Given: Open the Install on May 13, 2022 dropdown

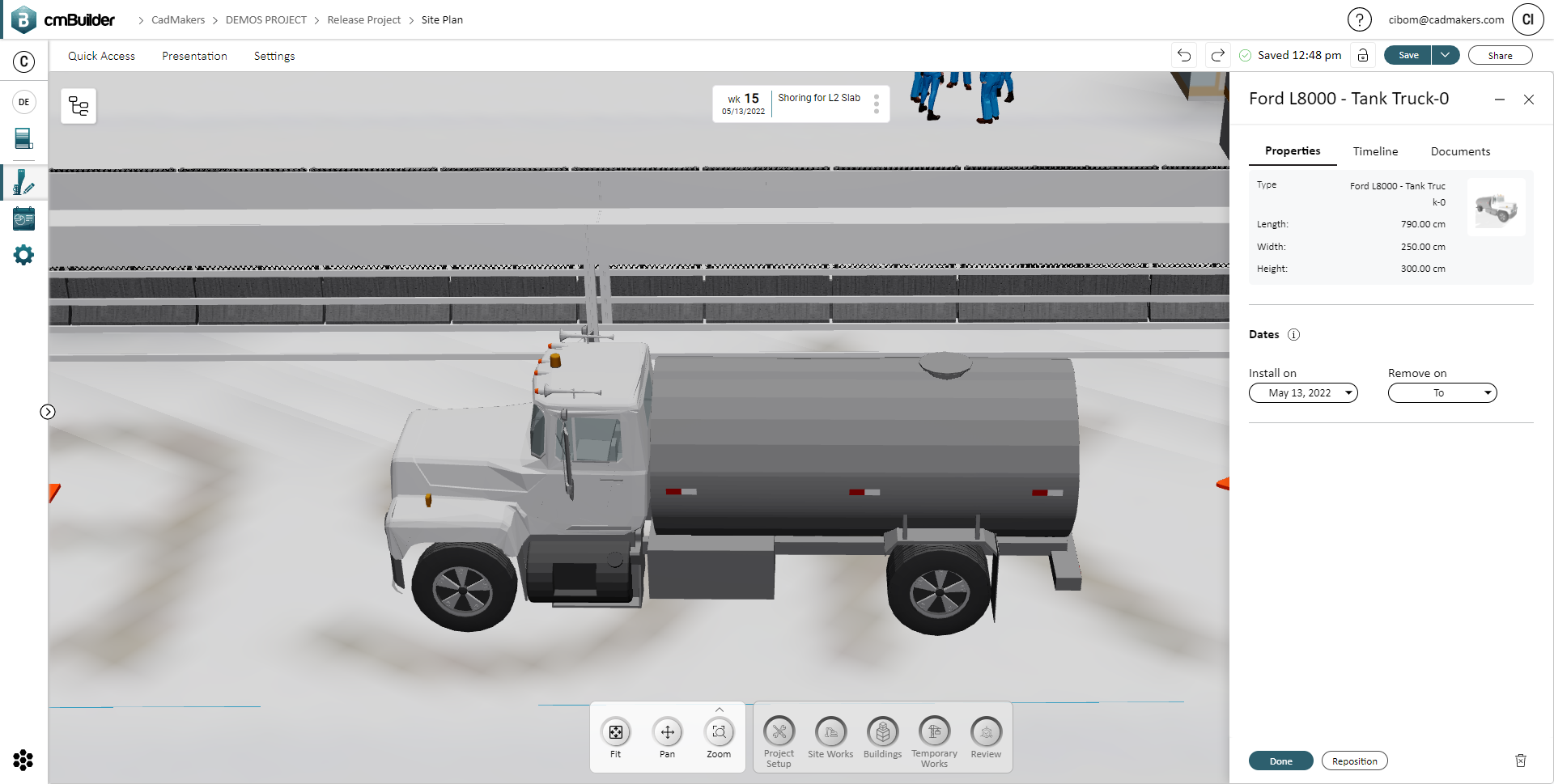Looking at the screenshot, I should [x=1303, y=393].
